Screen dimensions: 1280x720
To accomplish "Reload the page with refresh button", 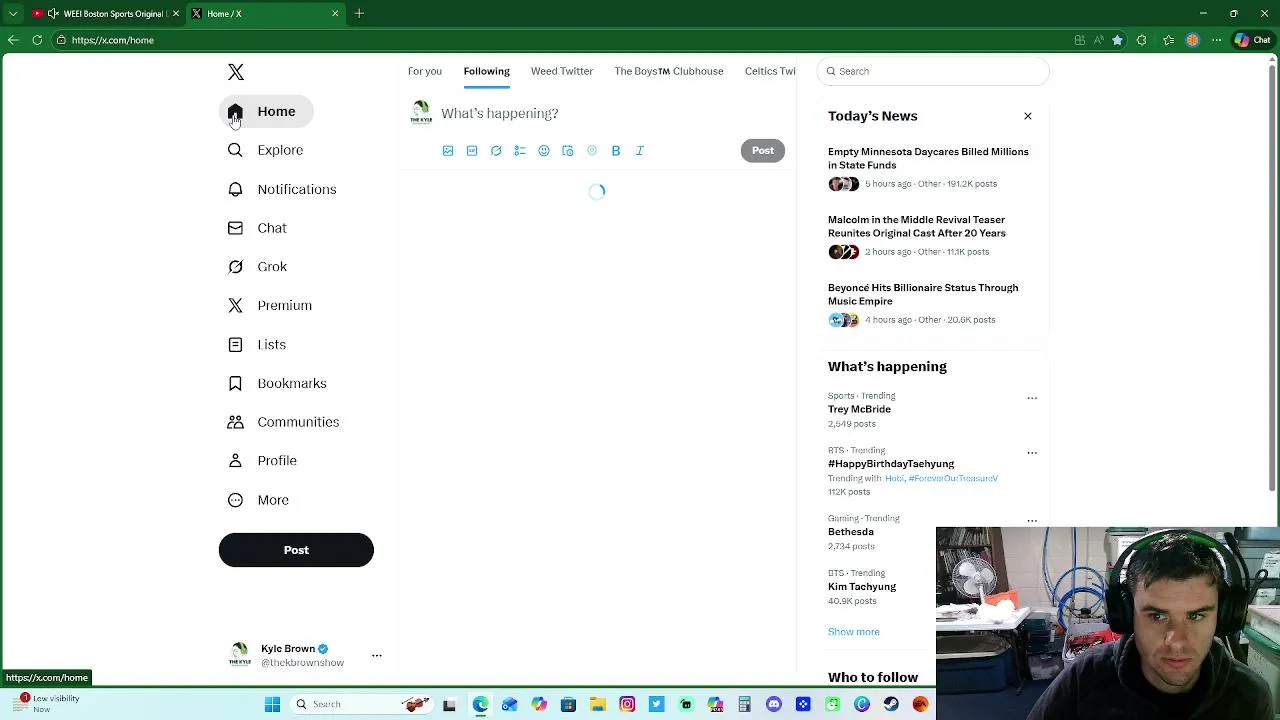I will (37, 40).
